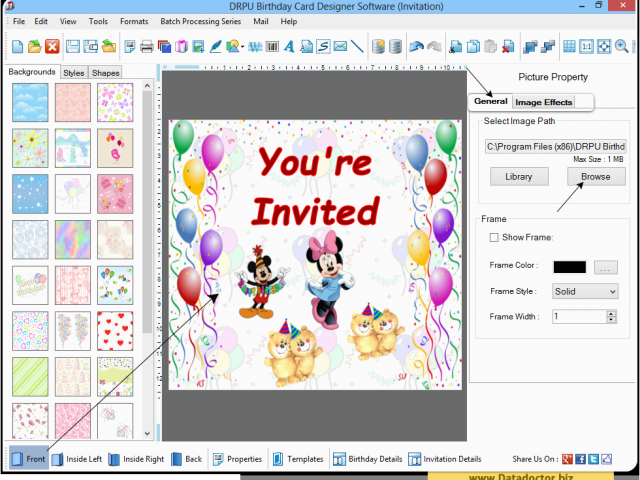640x480 pixels.
Task: Share on Google Plus icon
Action: [x=567, y=459]
